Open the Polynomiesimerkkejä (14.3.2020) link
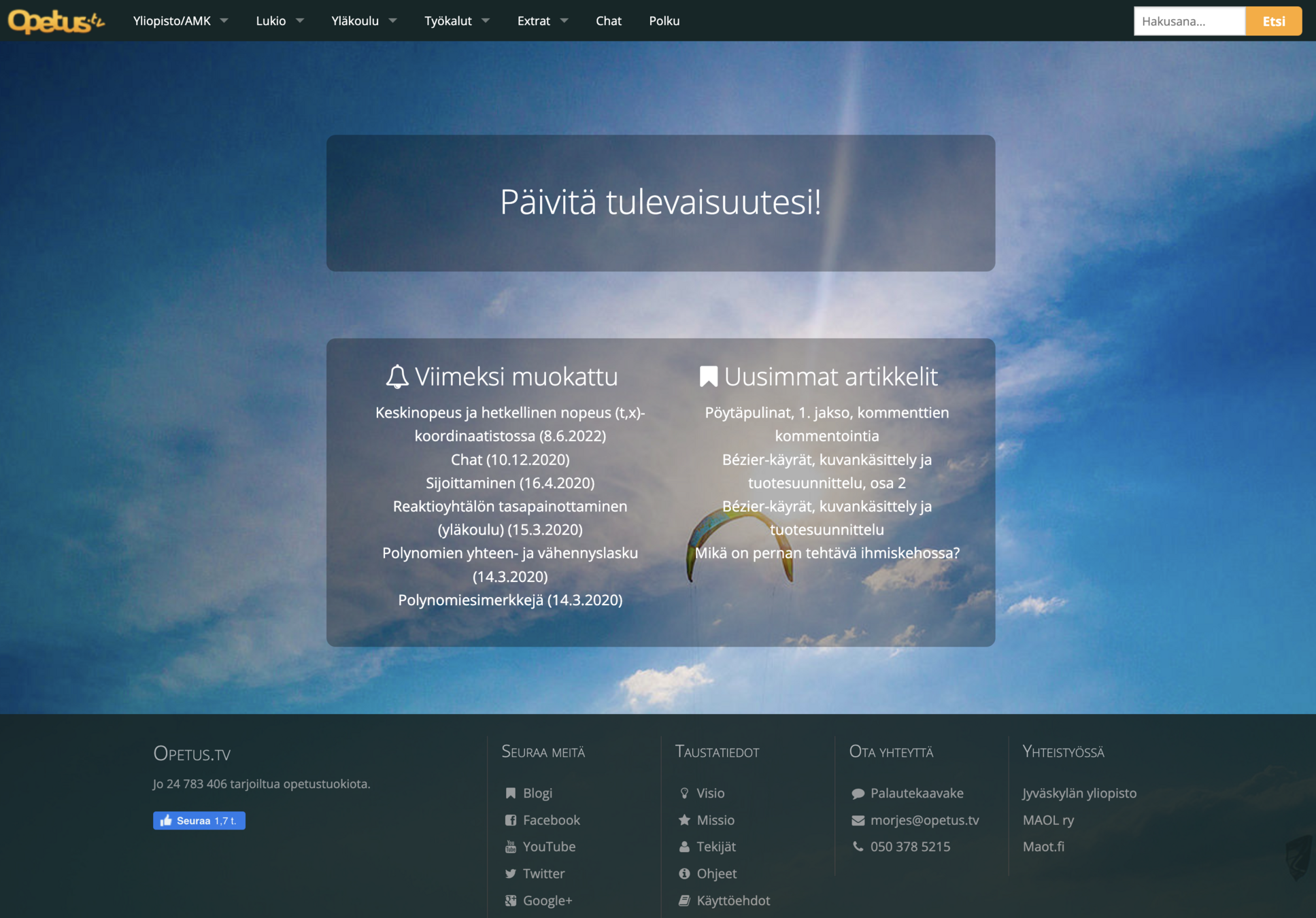 510,600
